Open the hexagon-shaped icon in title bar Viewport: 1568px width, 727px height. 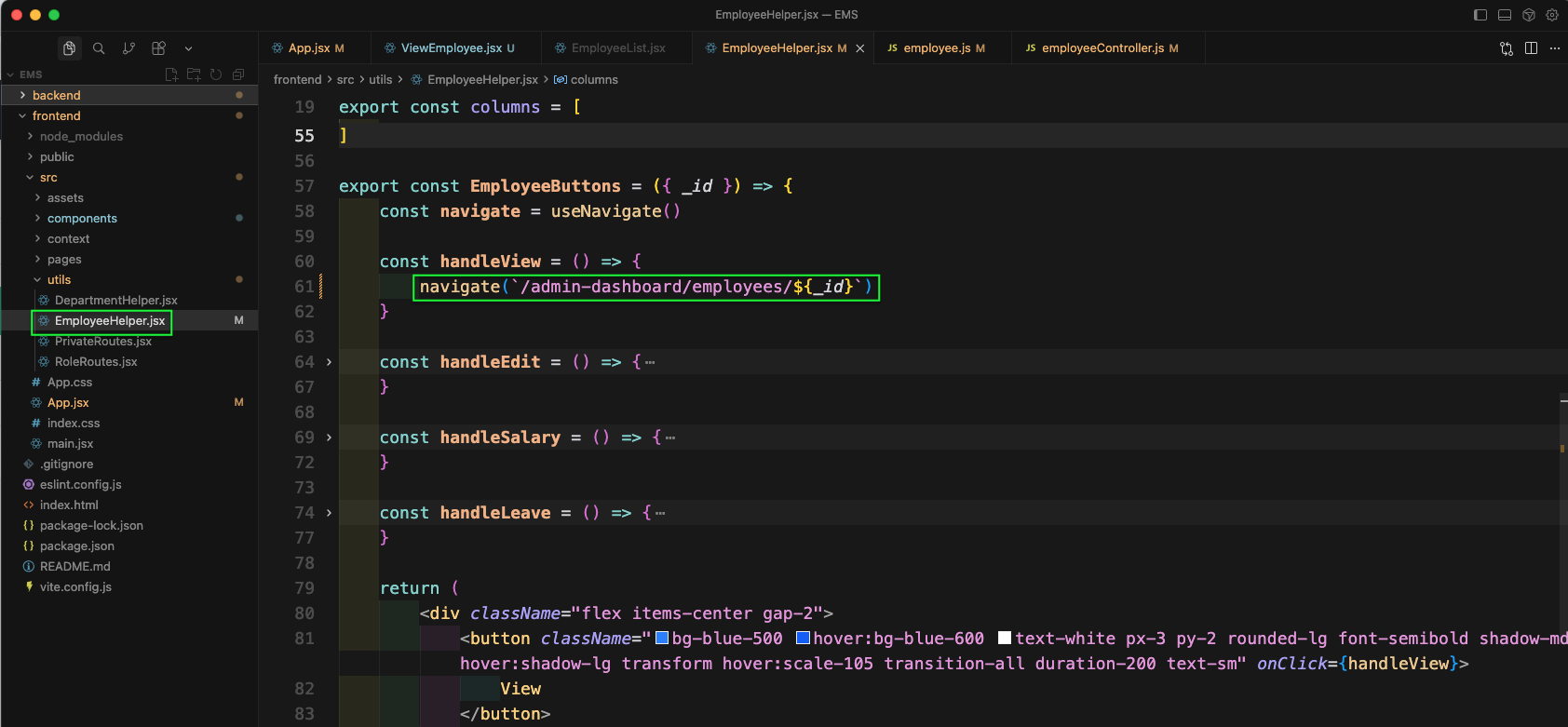coord(1528,15)
